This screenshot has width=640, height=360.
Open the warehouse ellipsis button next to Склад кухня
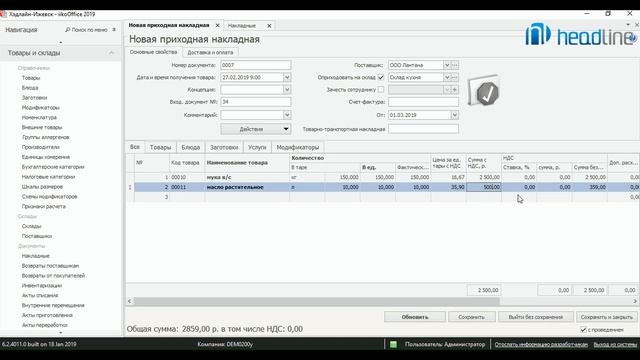tap(455, 77)
